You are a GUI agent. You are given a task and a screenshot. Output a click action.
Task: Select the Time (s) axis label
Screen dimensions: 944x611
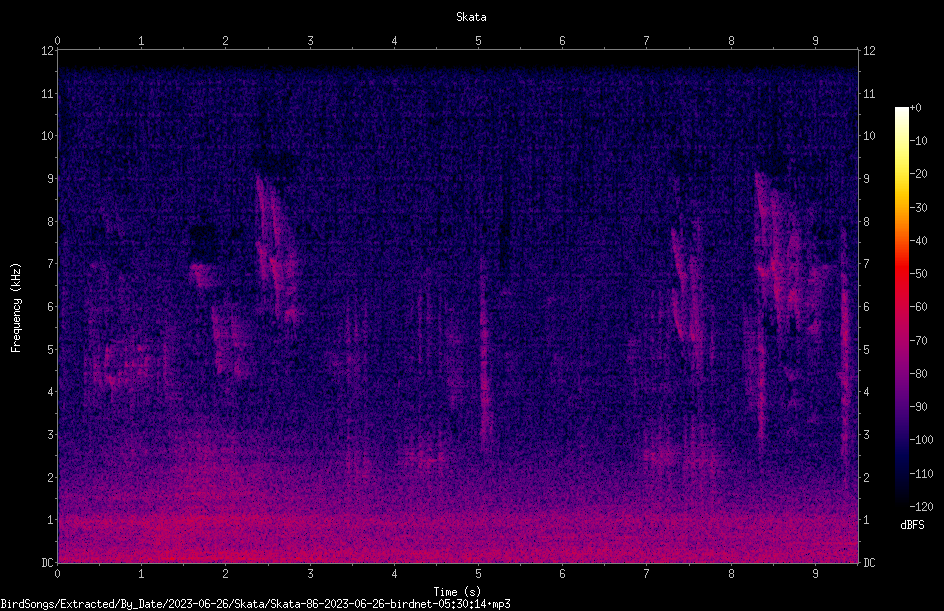coord(457,592)
